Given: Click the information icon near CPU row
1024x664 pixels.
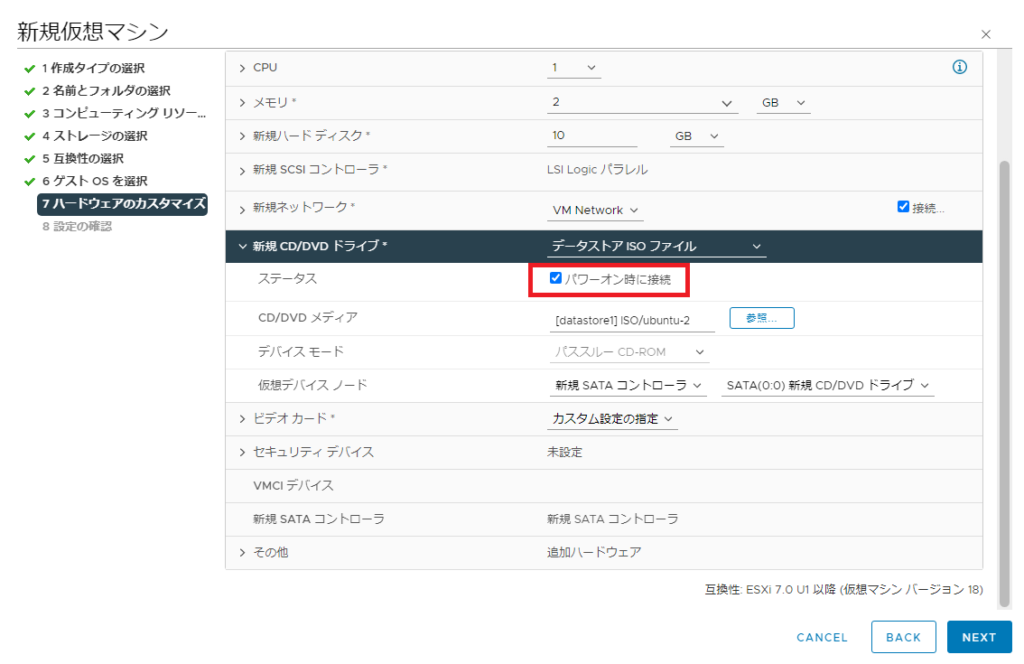Looking at the screenshot, I should click(959, 67).
